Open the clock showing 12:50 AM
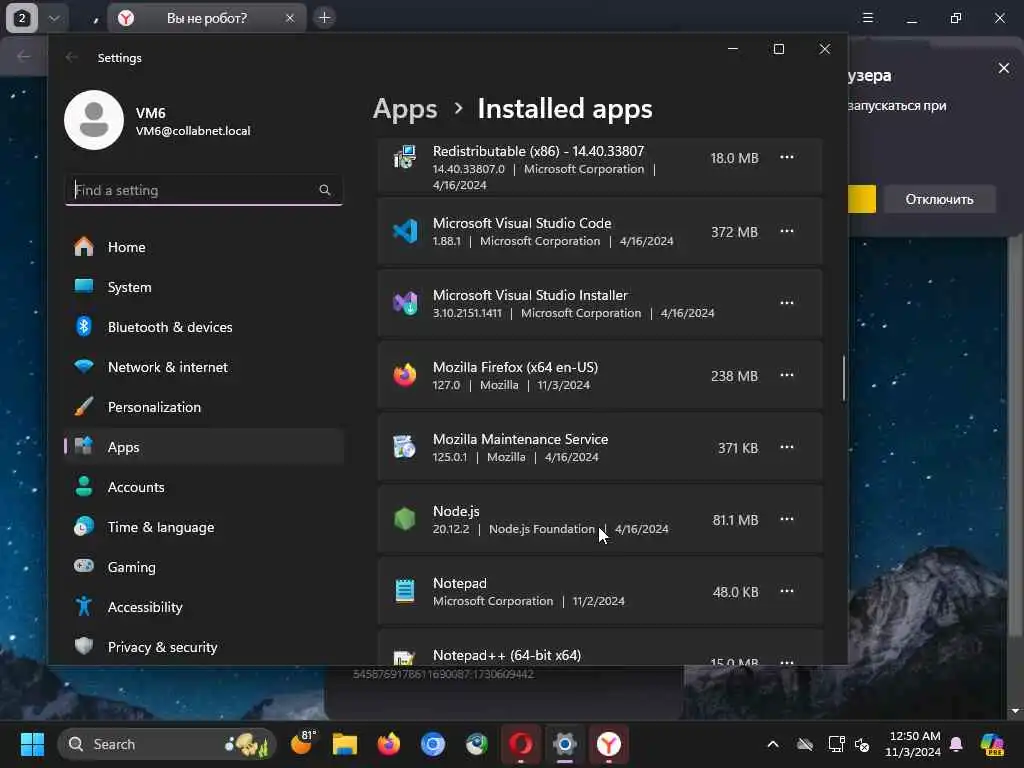 point(914,744)
